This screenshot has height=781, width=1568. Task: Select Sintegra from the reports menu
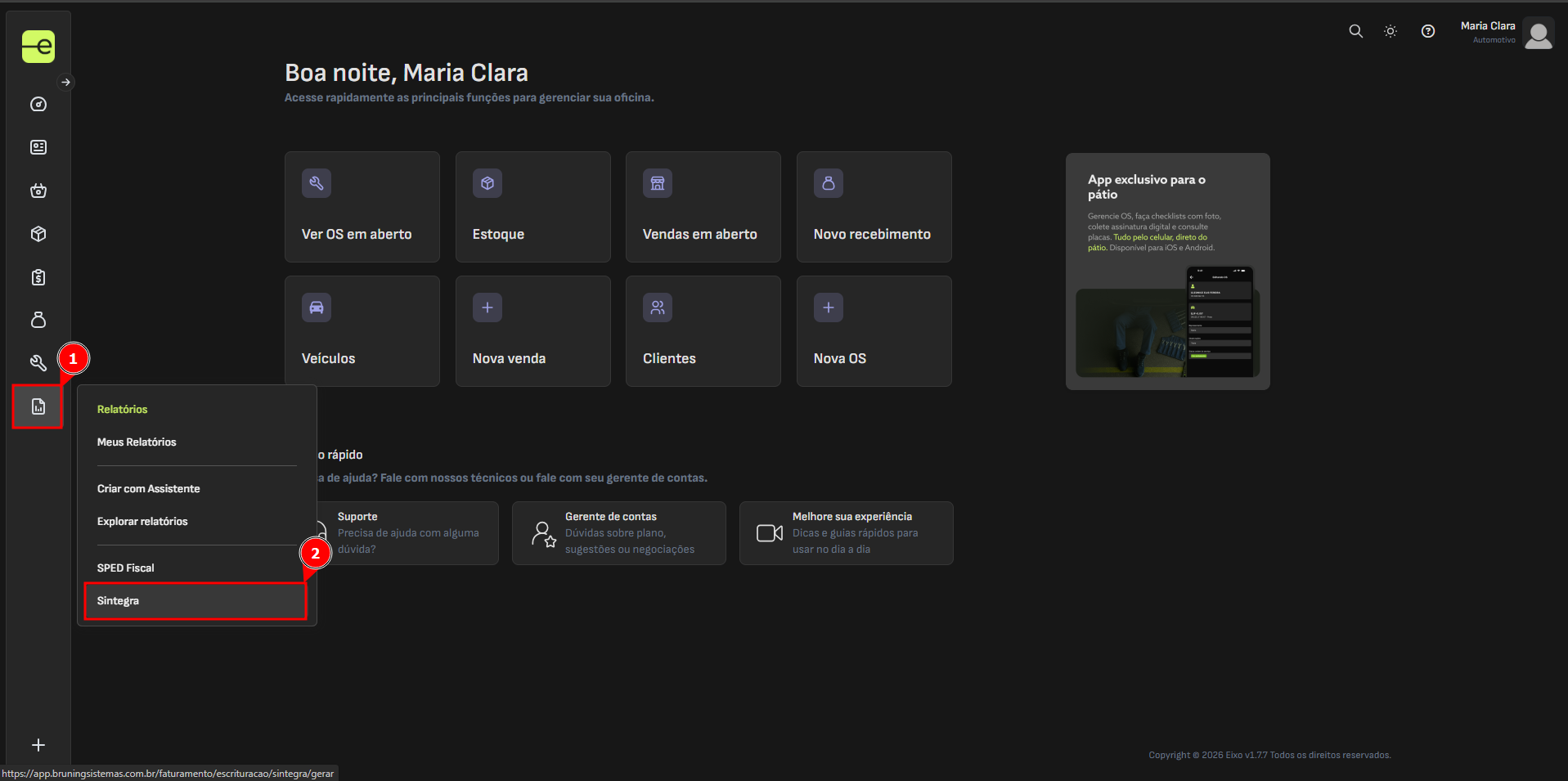click(195, 601)
